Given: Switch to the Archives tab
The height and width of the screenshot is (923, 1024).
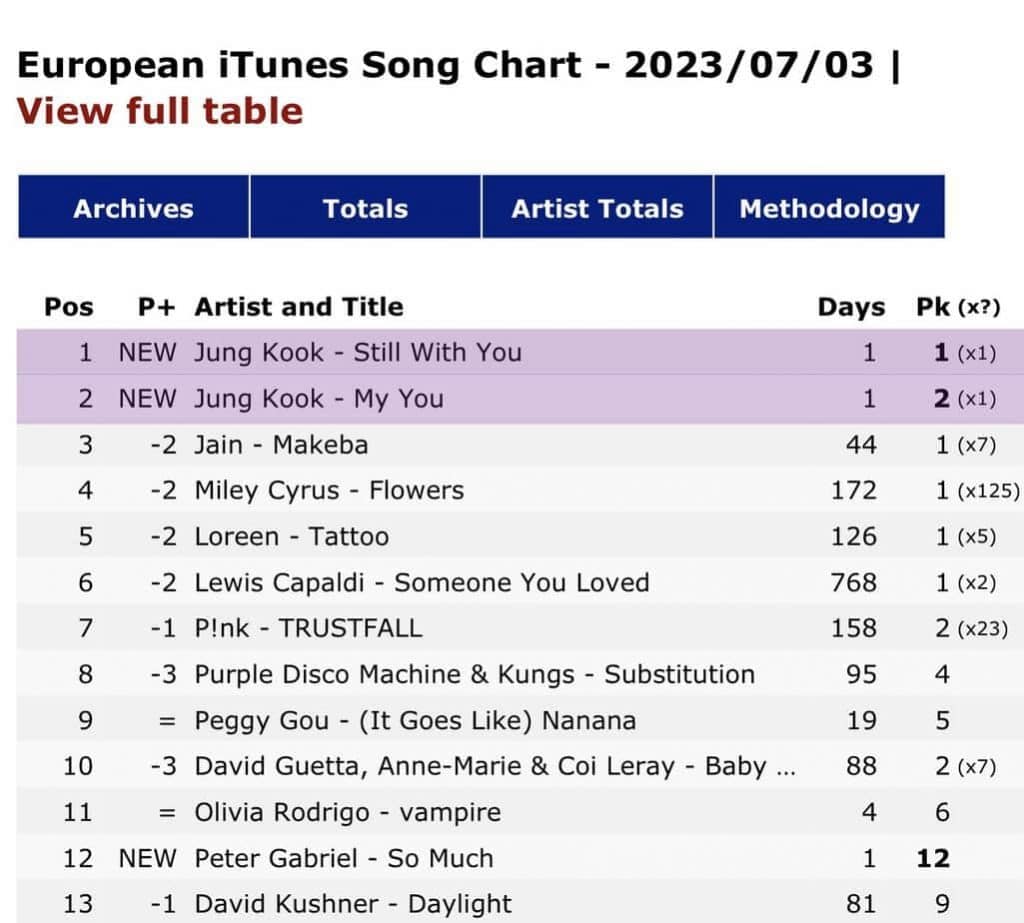Looking at the screenshot, I should (133, 208).
